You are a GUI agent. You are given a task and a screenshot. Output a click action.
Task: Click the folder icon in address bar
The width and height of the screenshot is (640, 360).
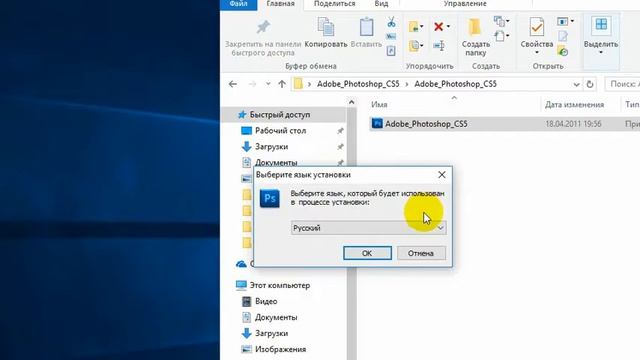[x=298, y=84]
